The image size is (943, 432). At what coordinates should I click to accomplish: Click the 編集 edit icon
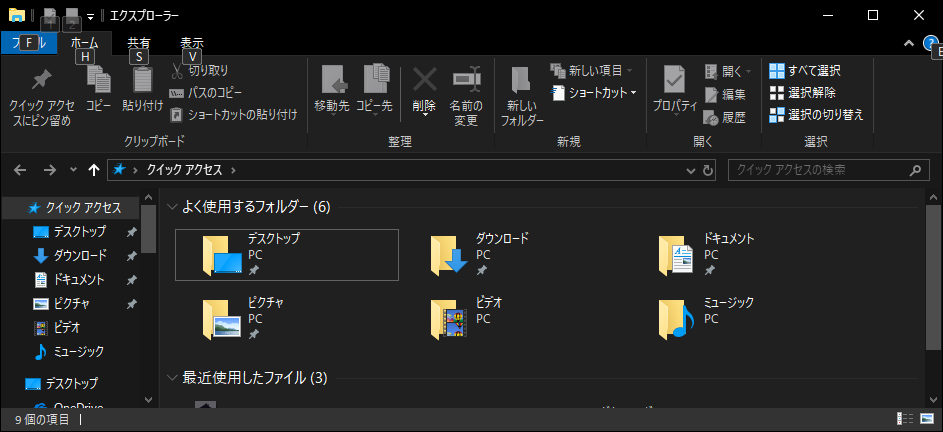711,94
